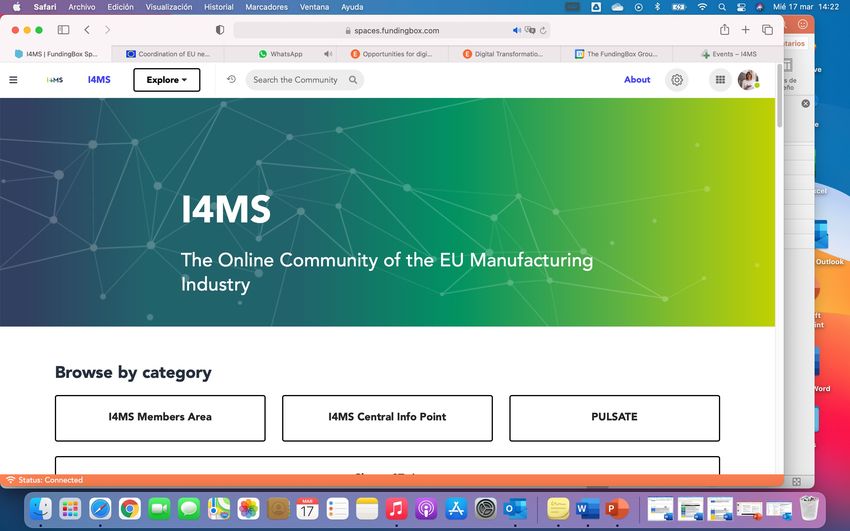Image resolution: width=850 pixels, height=531 pixels.
Task: Open Microsoft Outlook from the Dock
Action: [x=515, y=509]
